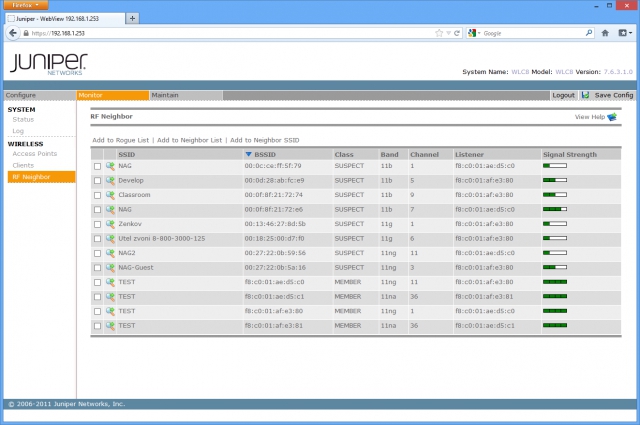The image size is (640, 425).
Task: Click the Juniper Networks logo
Action: pyautogui.click(x=49, y=64)
